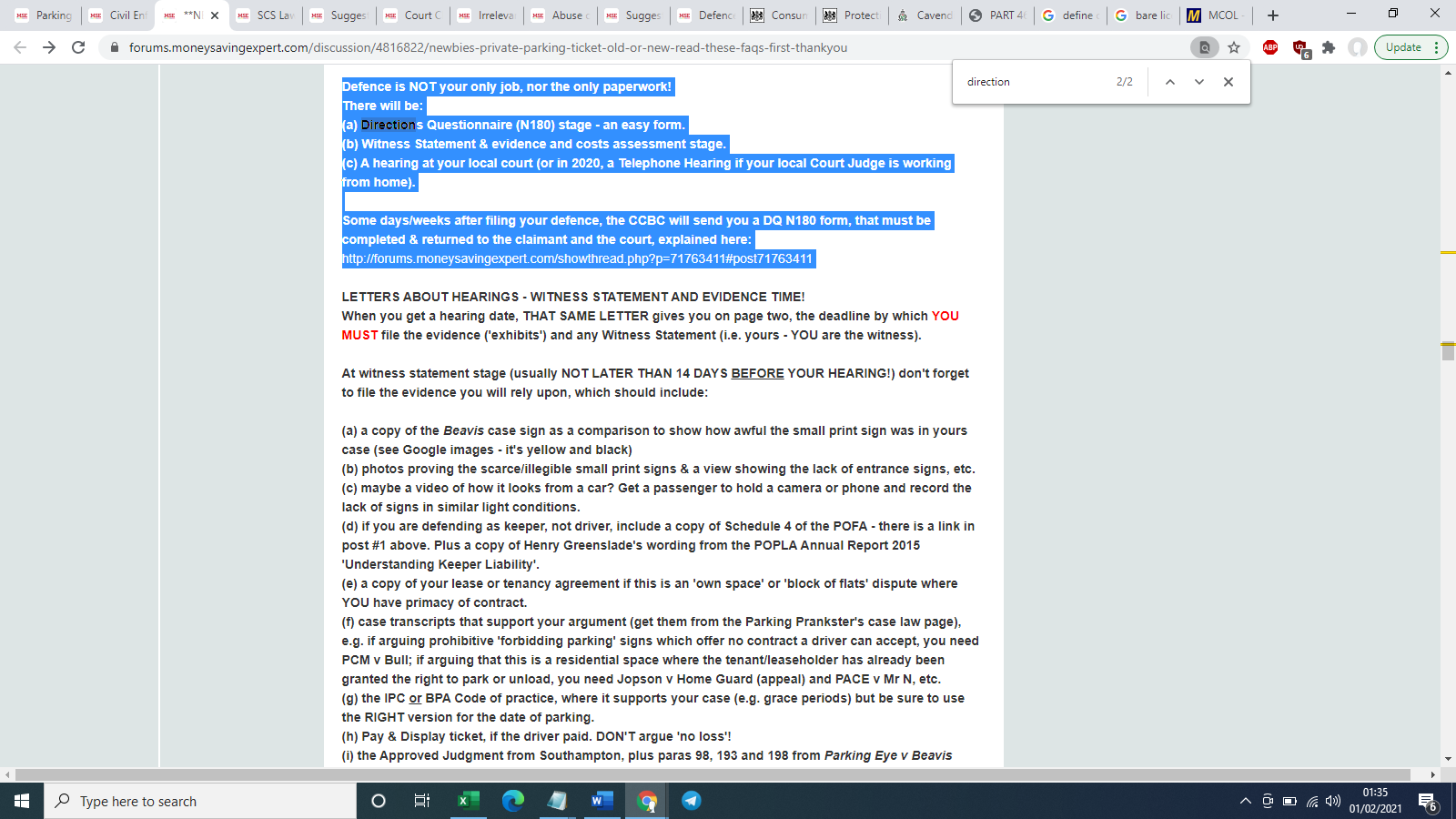Image resolution: width=1456 pixels, height=819 pixels.
Task: Click the italic 'Beavis' in item (a)
Action: [x=463, y=430]
